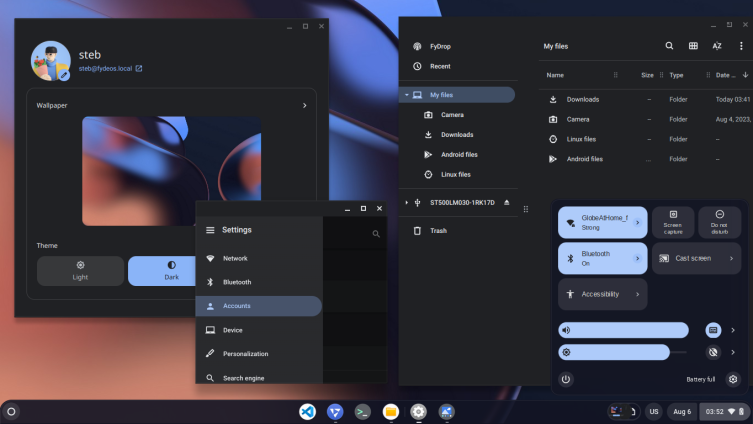The image size is (753, 424).
Task: Select Search engine in Settings menu
Action: point(258,378)
